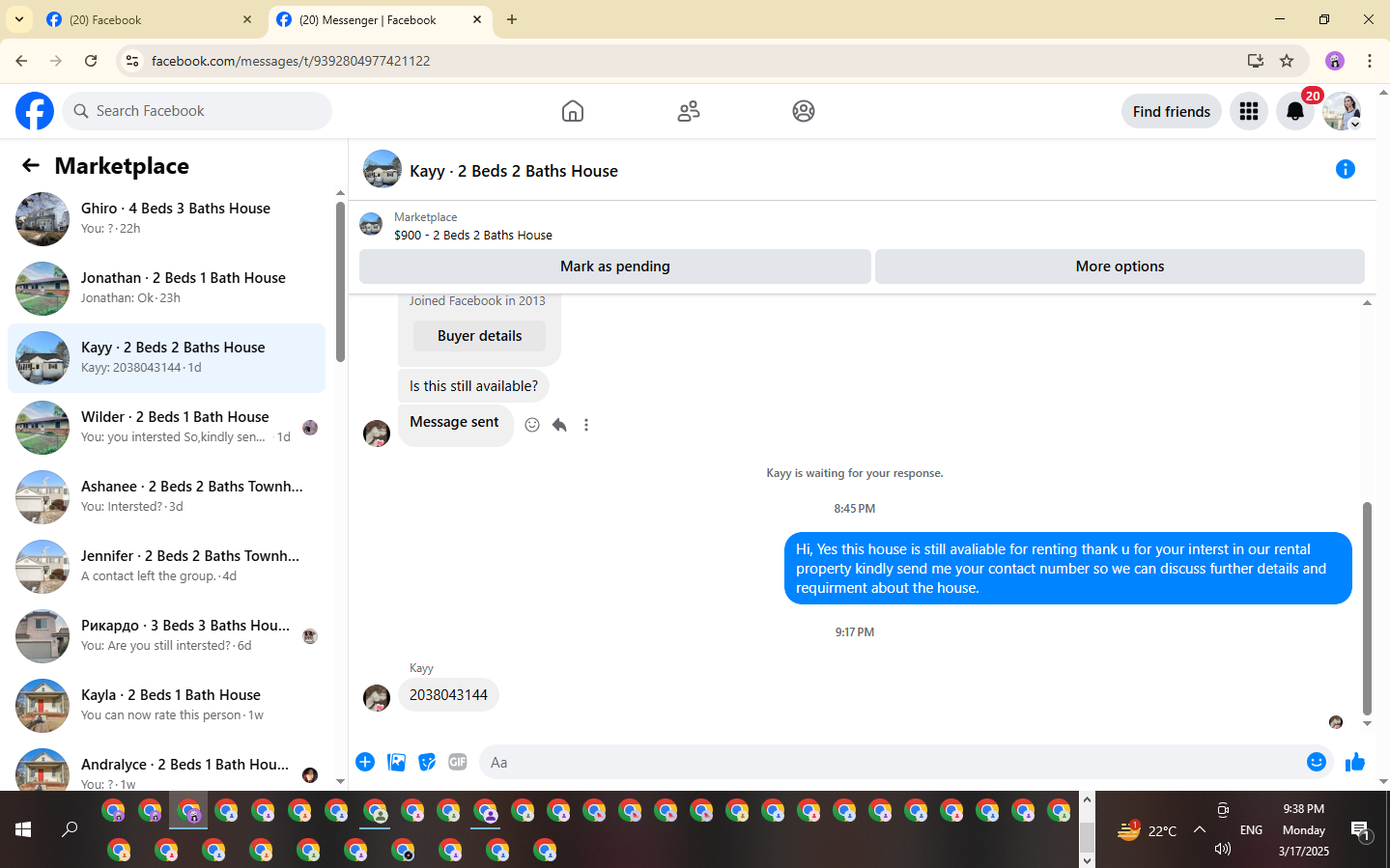Image resolution: width=1390 pixels, height=868 pixels.
Task: Open Windows Start menu
Action: tap(23, 829)
